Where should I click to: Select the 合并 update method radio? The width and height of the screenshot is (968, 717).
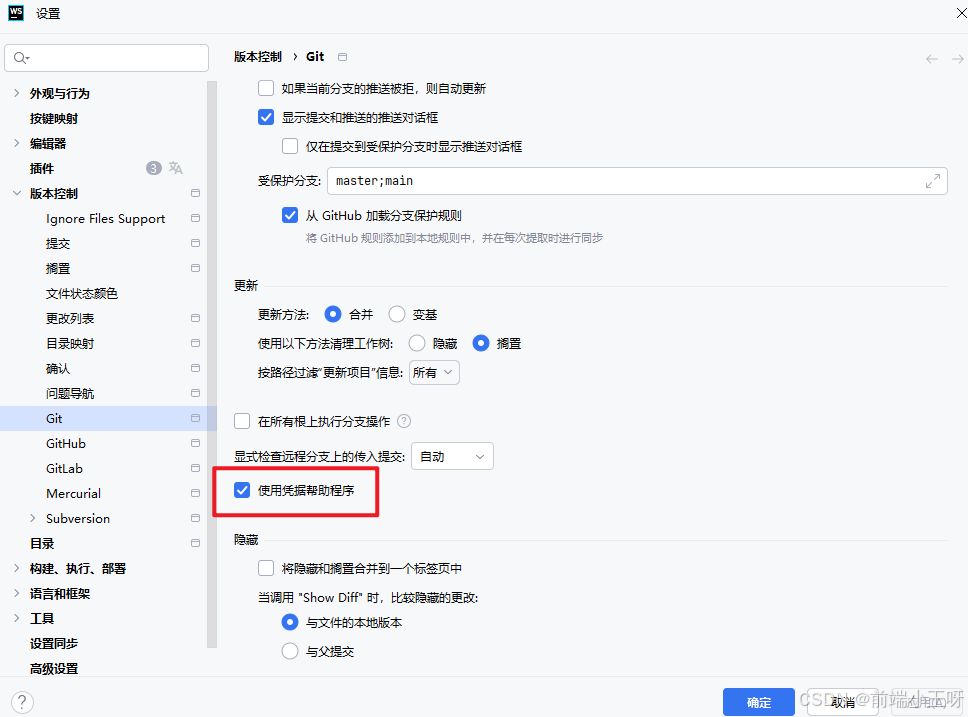pyautogui.click(x=333, y=314)
